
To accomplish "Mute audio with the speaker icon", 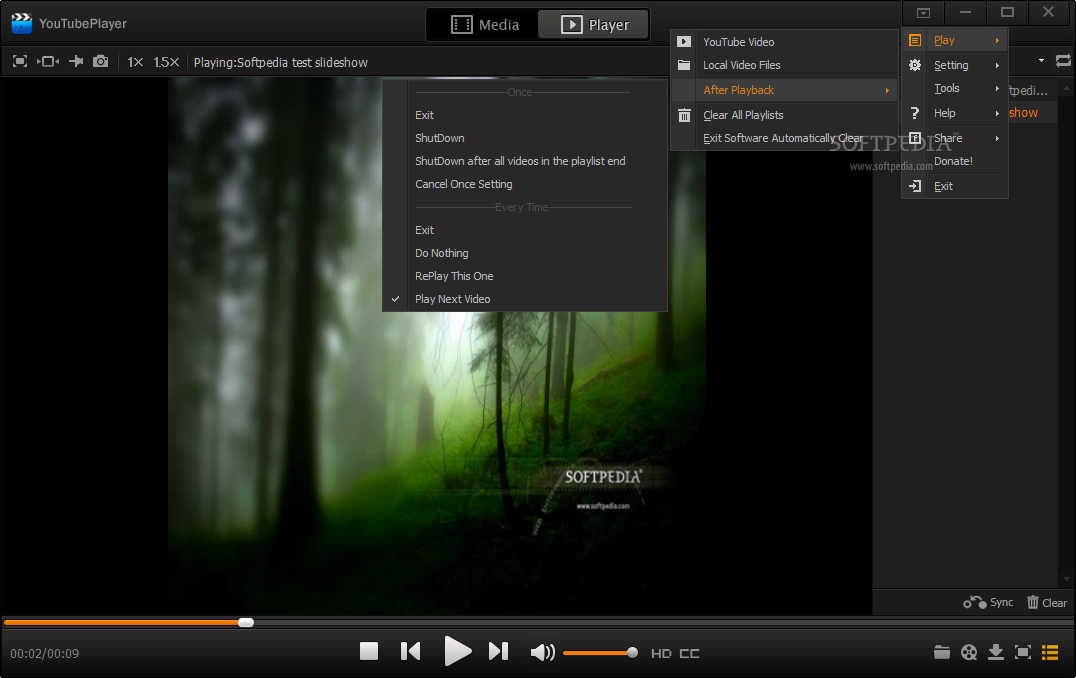I will pos(542,652).
